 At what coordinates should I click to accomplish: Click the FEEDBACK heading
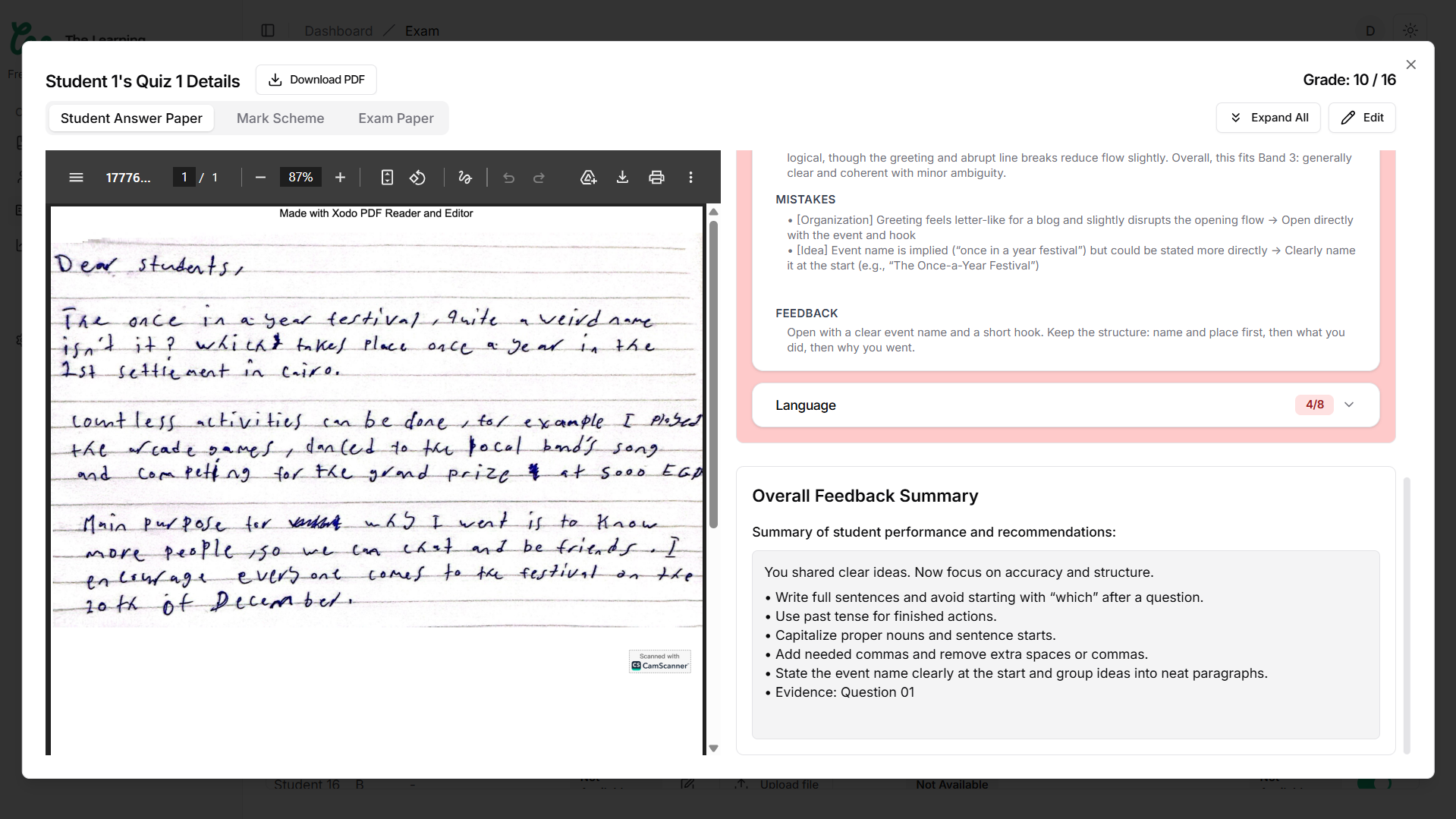[807, 313]
